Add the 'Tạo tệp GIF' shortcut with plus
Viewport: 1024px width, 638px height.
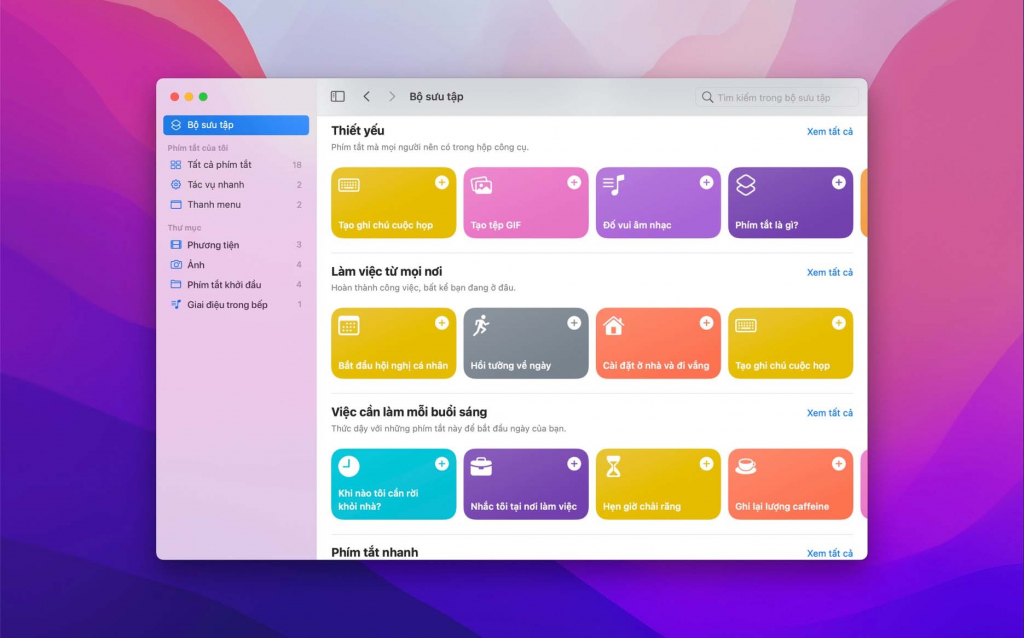[574, 182]
